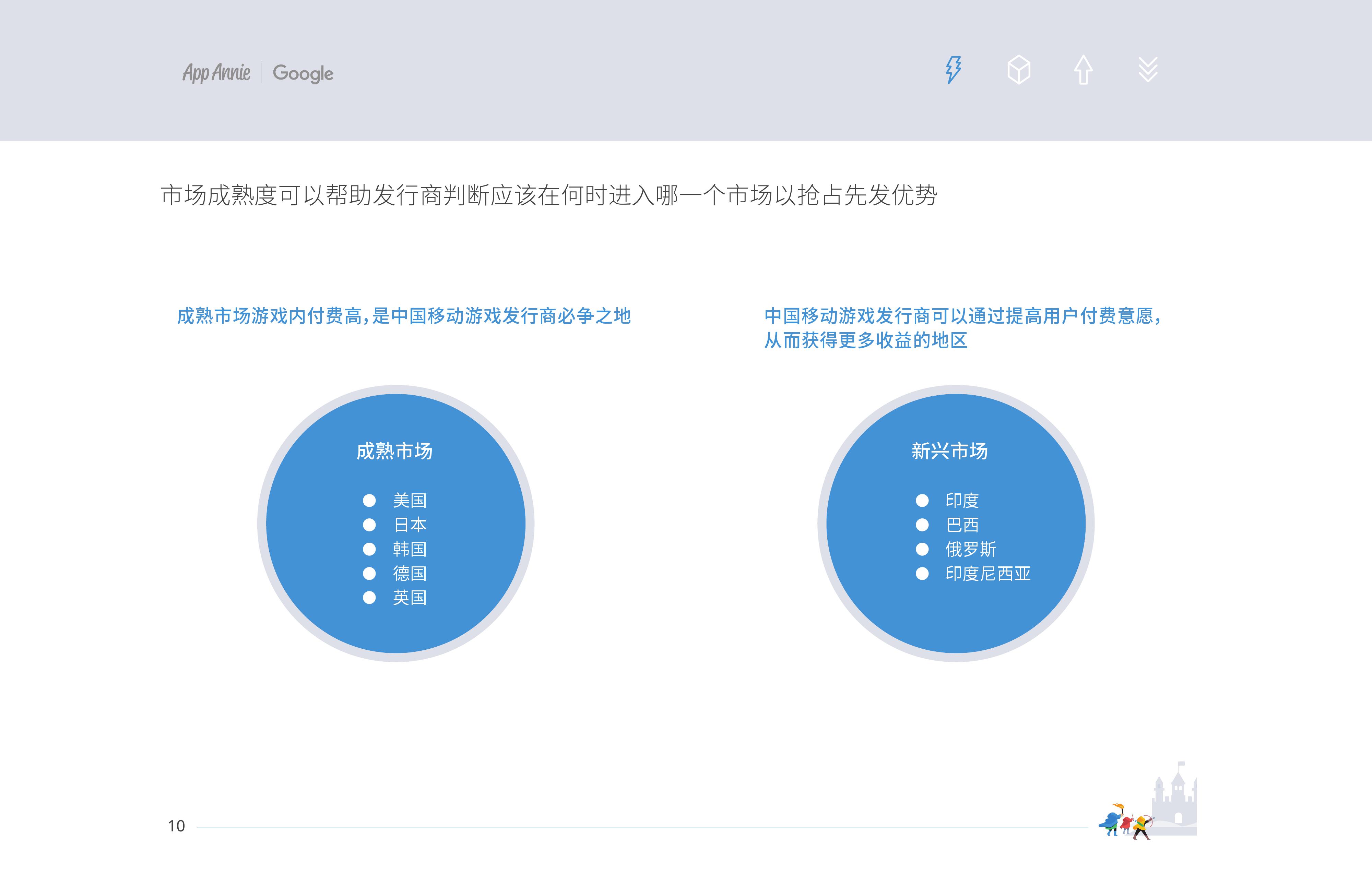Click the 新兴市场 circle title

click(949, 451)
